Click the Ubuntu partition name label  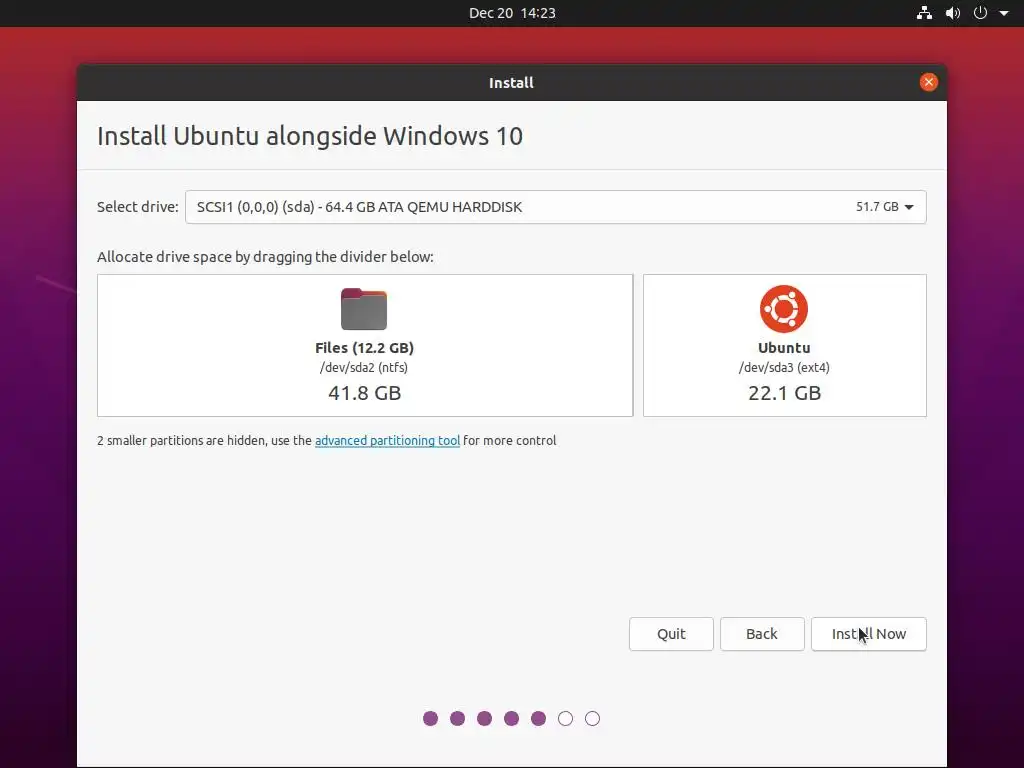[784, 348]
